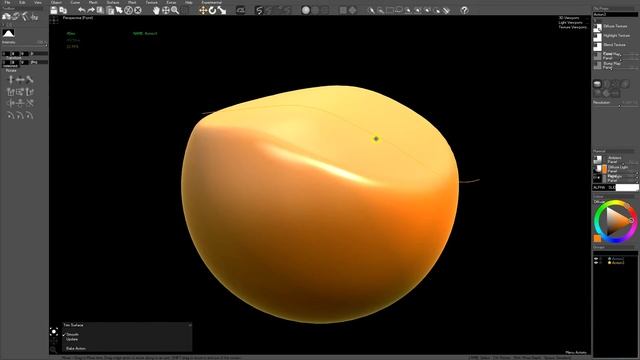
Task: Expand the Light Viewports list
Action: 570,22
